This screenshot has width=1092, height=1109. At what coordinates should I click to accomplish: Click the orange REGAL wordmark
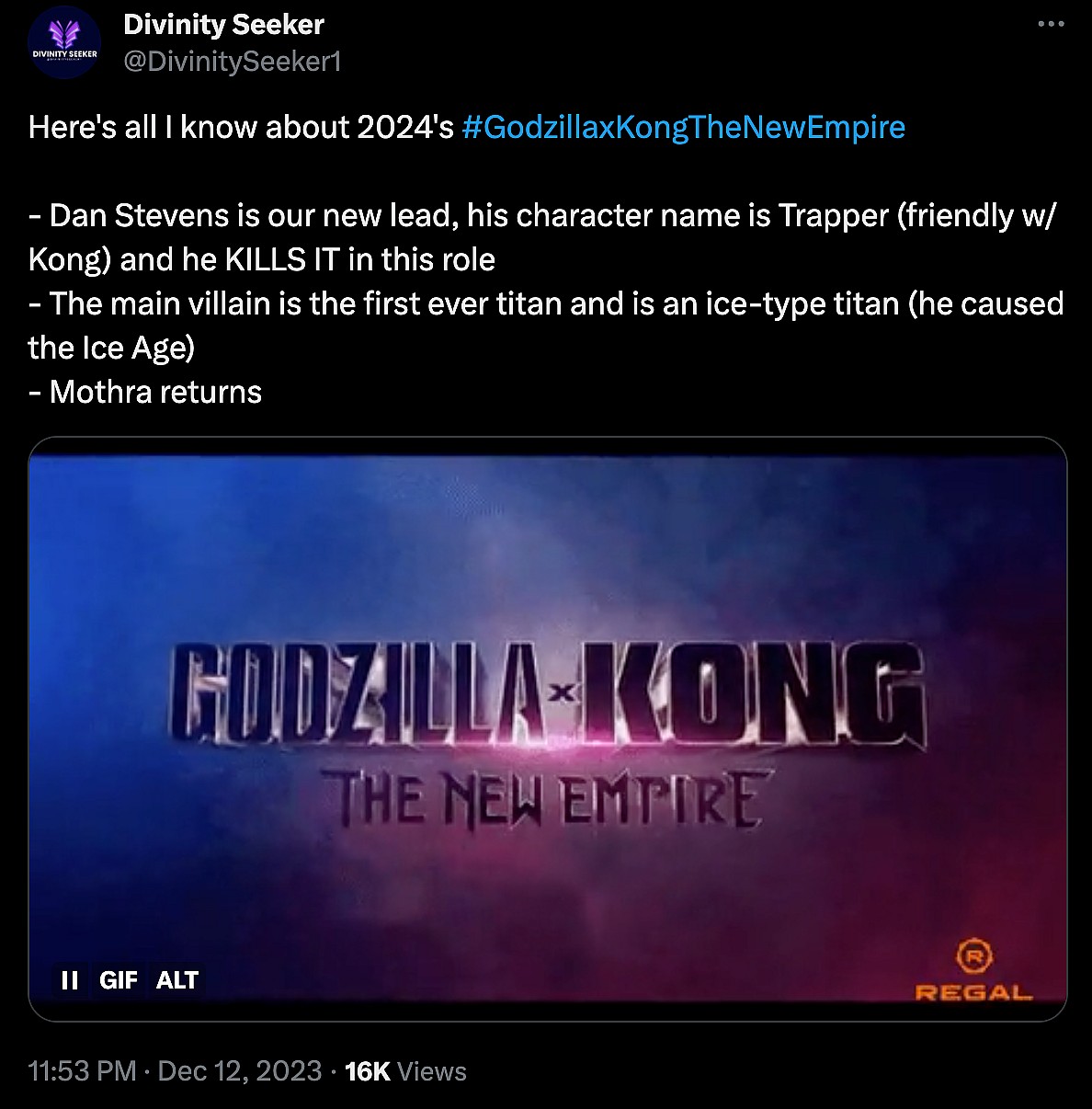[x=974, y=992]
